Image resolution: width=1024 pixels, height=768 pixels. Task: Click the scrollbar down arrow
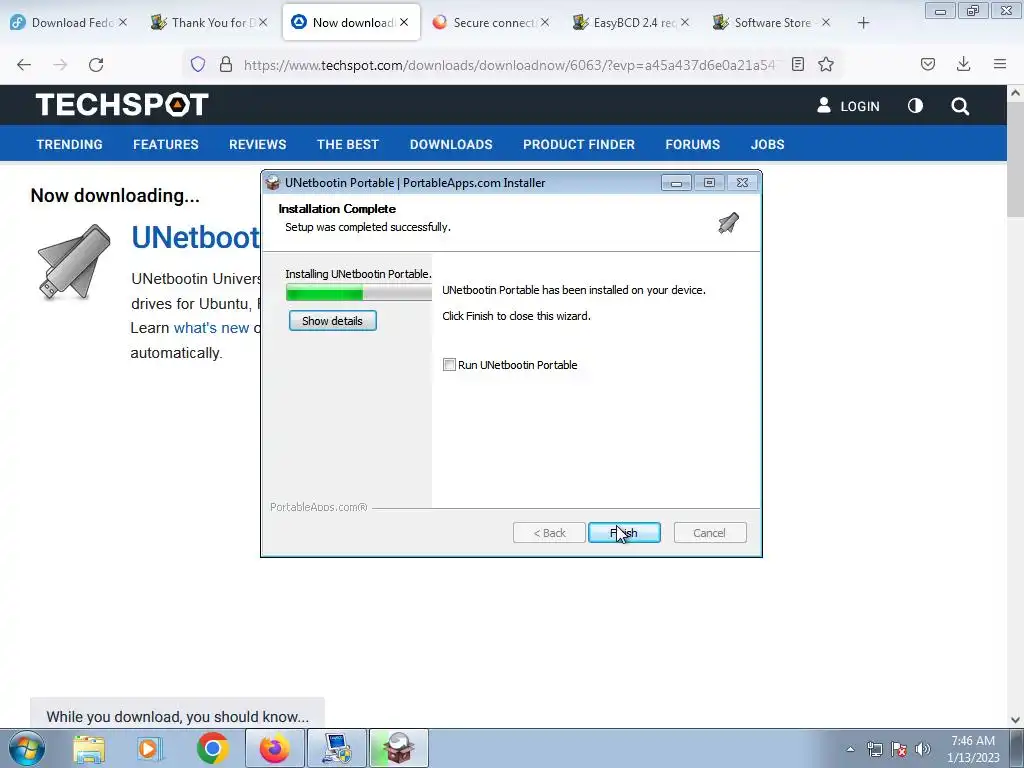pos(1015,720)
